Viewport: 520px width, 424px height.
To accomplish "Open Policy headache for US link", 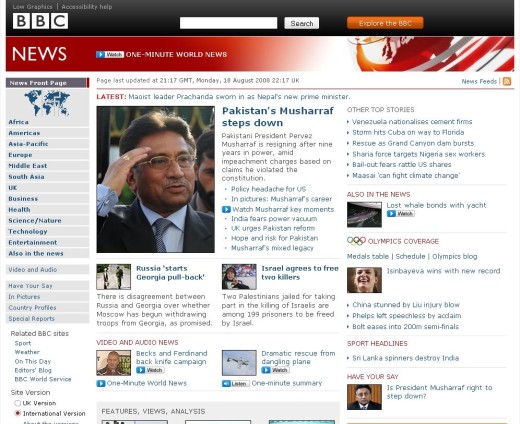I will point(268,189).
